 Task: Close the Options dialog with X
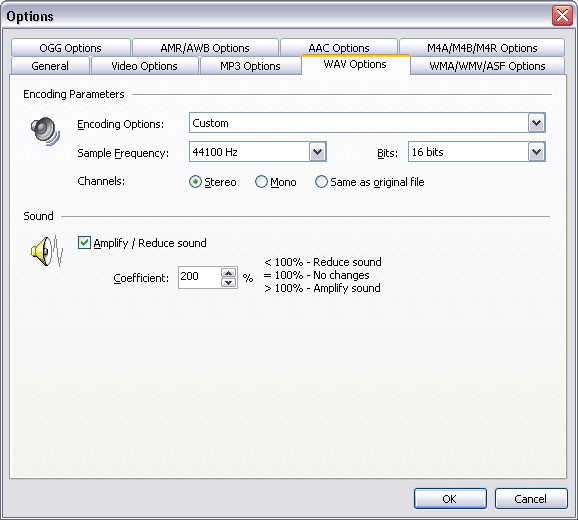[562, 16]
